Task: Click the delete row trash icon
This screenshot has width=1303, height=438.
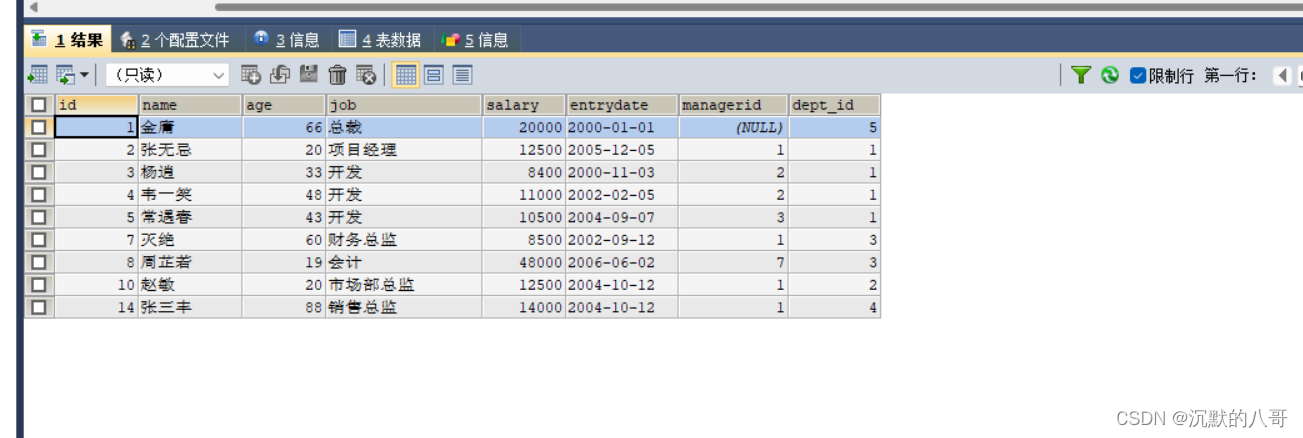Action: coord(338,75)
